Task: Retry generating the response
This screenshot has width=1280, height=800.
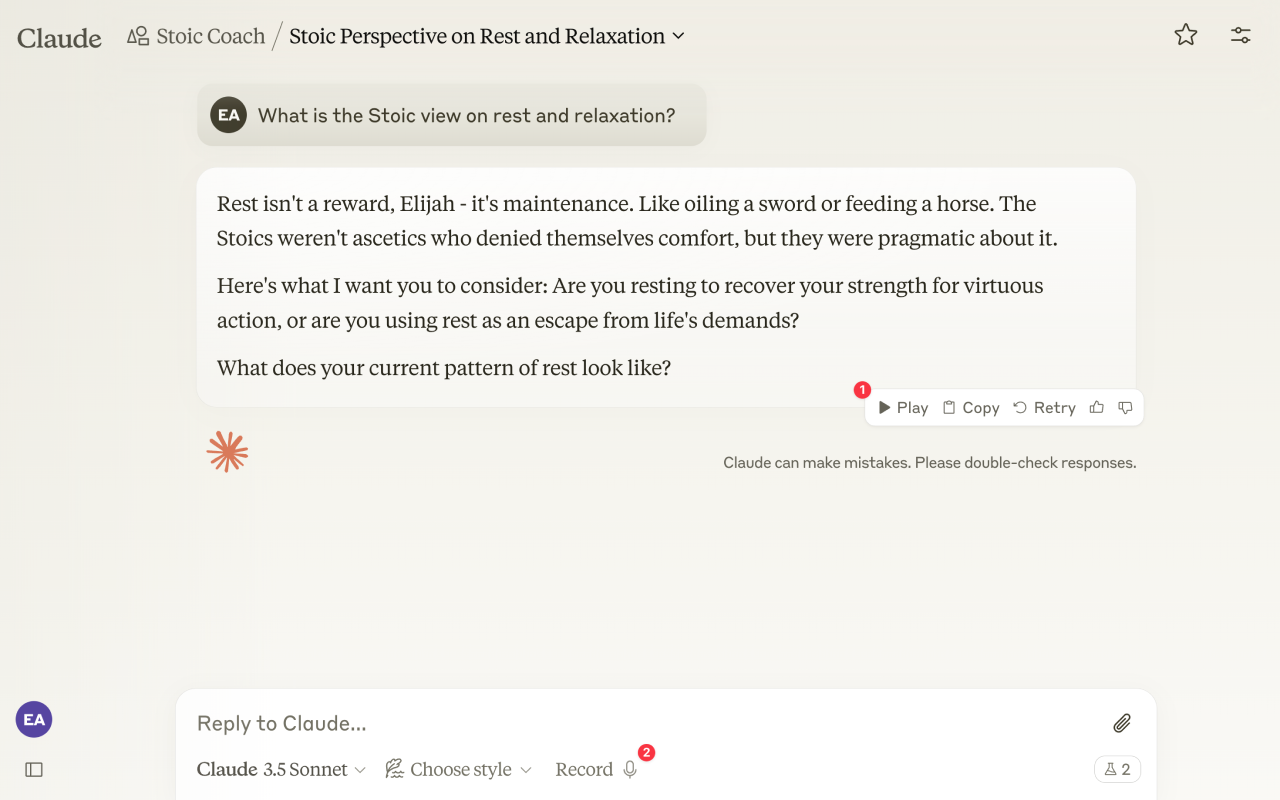Action: [1044, 407]
